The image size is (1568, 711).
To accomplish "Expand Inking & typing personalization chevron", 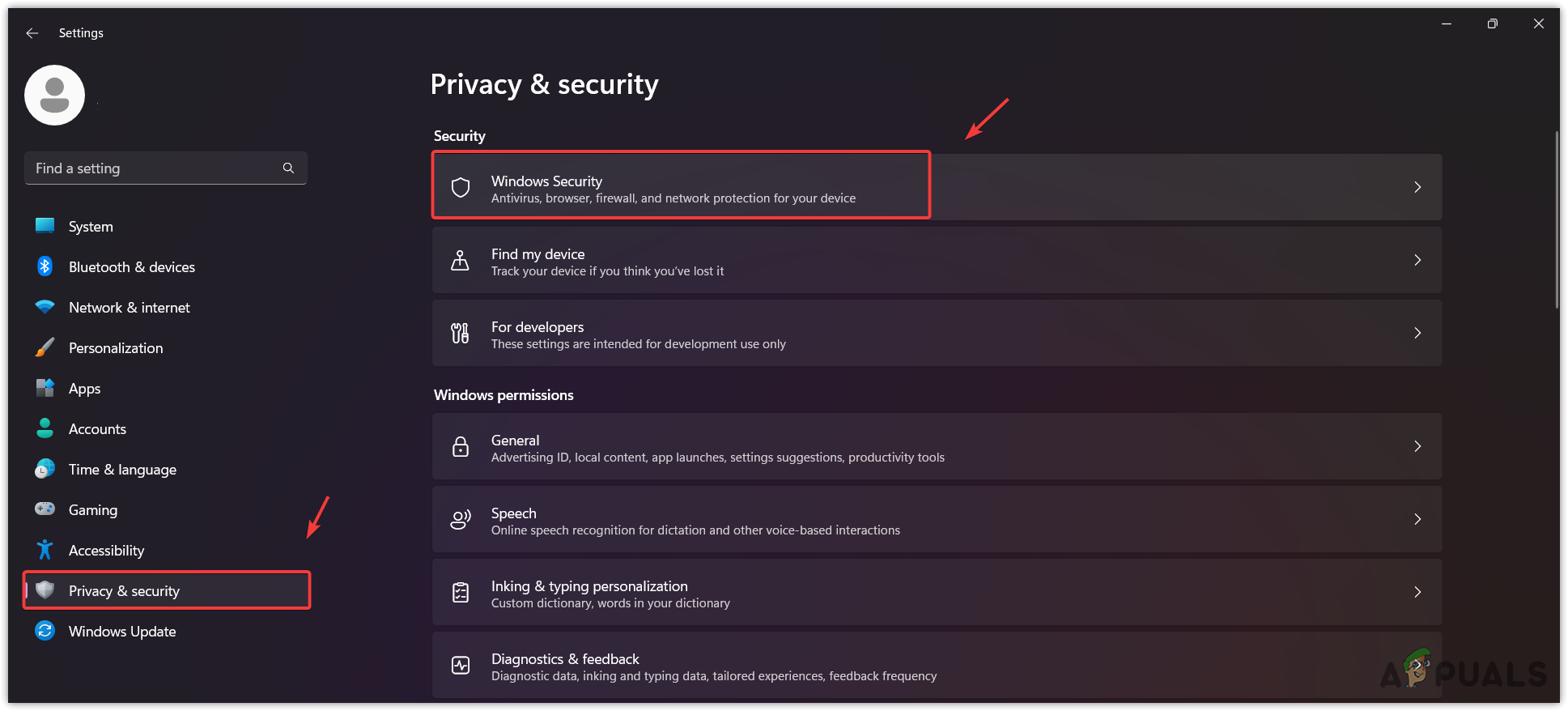I will (x=1417, y=592).
